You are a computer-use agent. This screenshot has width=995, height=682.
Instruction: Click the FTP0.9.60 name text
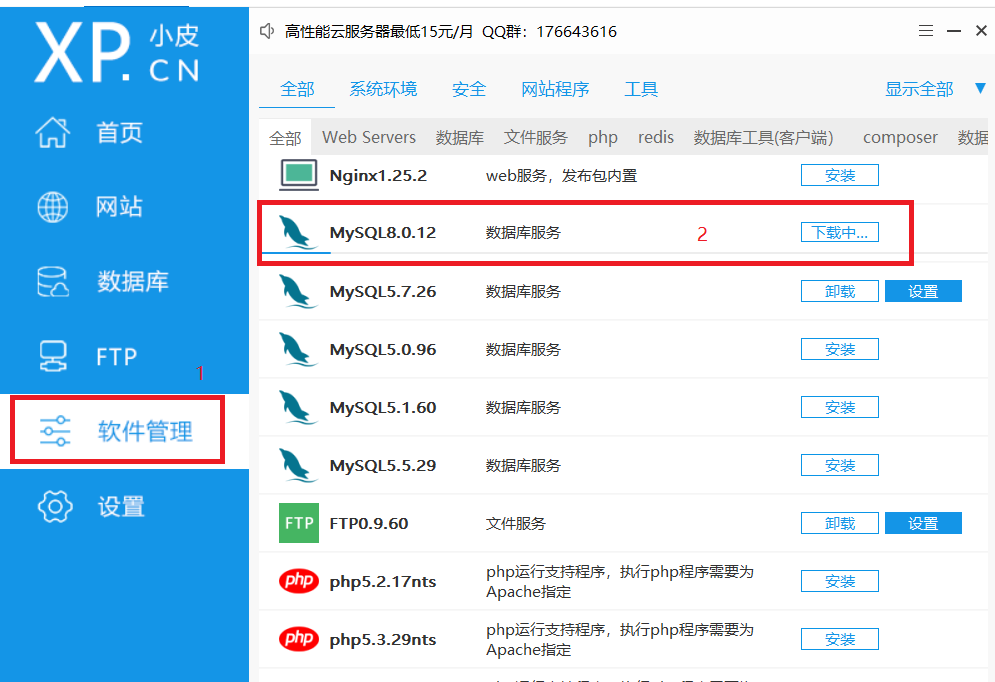click(369, 523)
